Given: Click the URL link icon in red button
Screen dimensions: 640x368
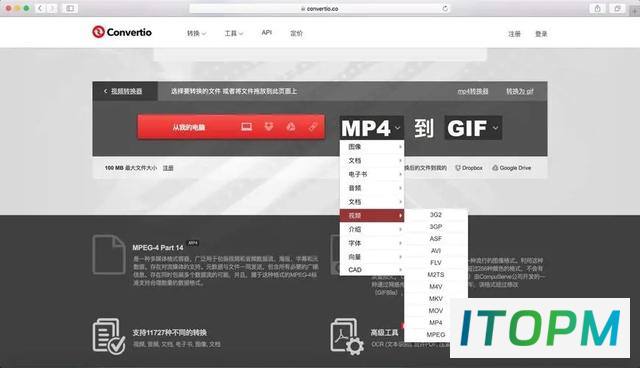Looking at the screenshot, I should pyautogui.click(x=313, y=127).
